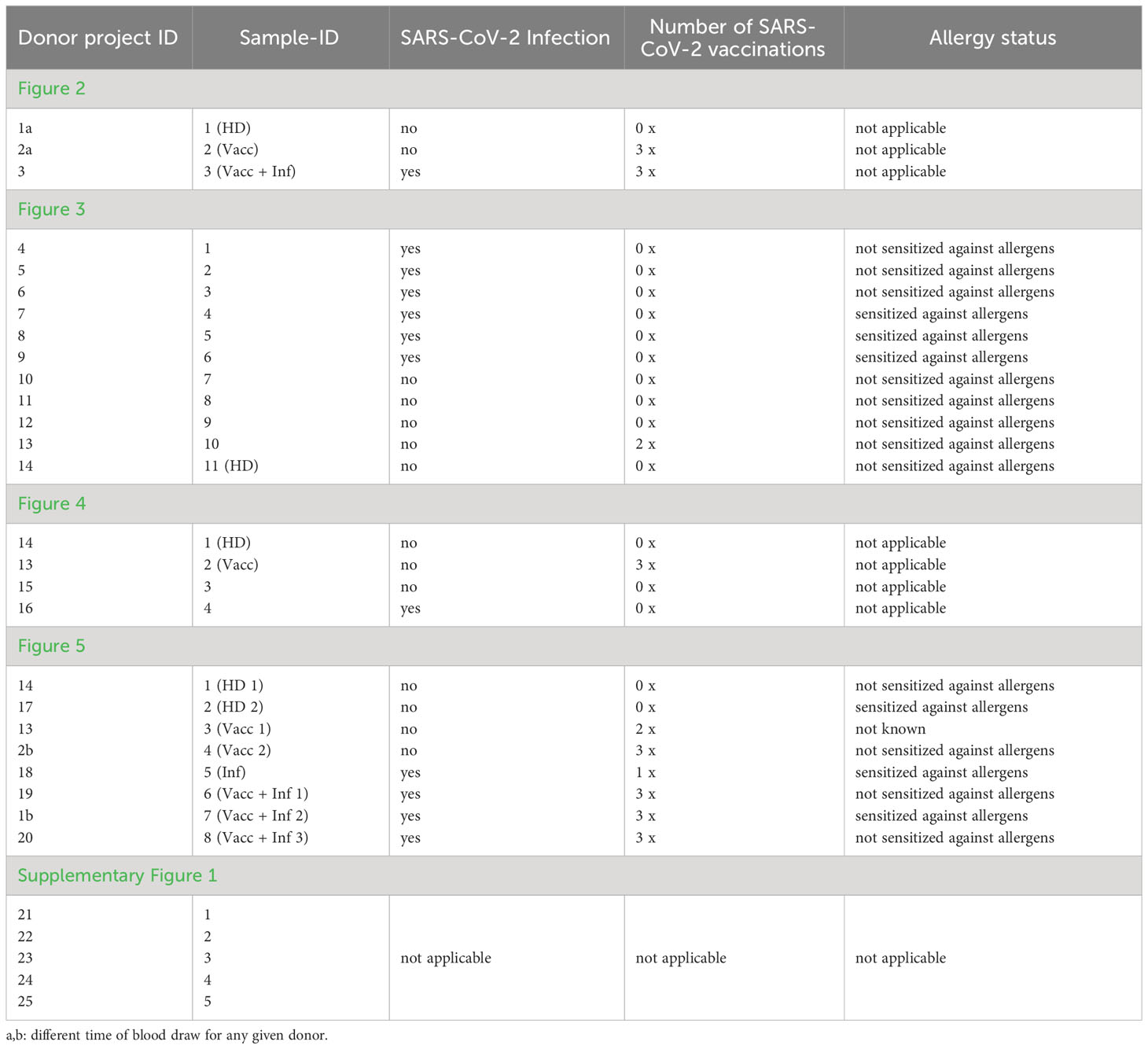The height and width of the screenshot is (1049, 1148).
Task: Click the Donor project ID column header
Action: click(98, 38)
